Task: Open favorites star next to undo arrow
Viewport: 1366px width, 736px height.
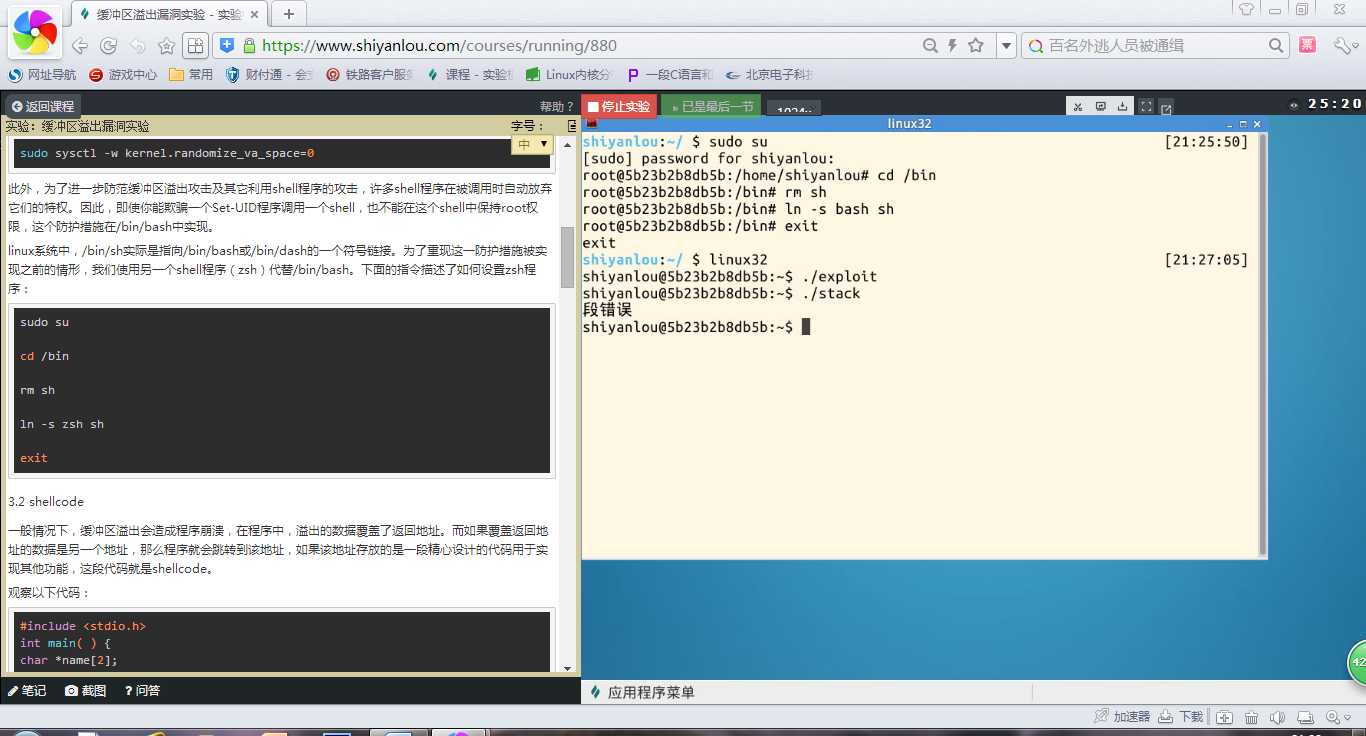Action: click(166, 45)
